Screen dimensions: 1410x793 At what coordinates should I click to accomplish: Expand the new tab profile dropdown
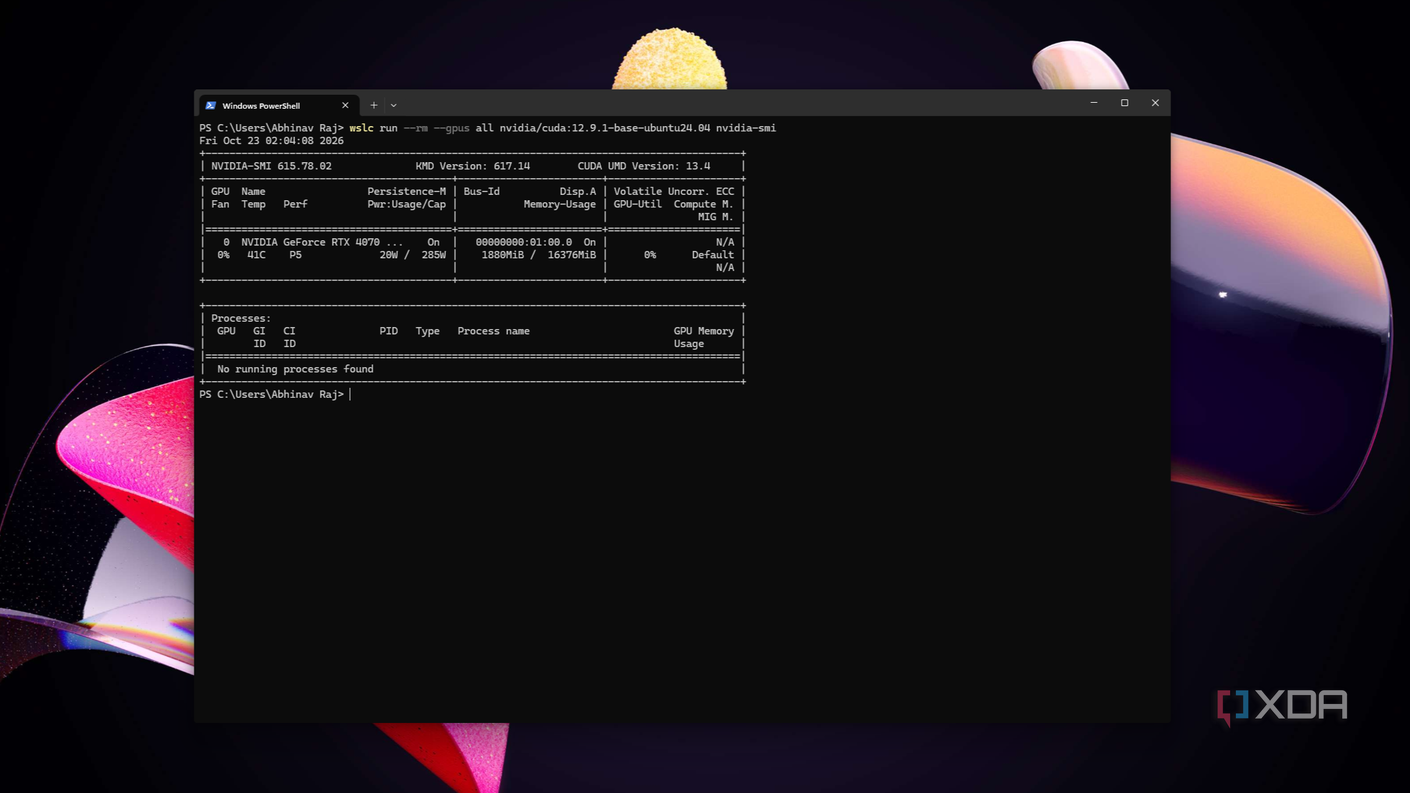393,105
